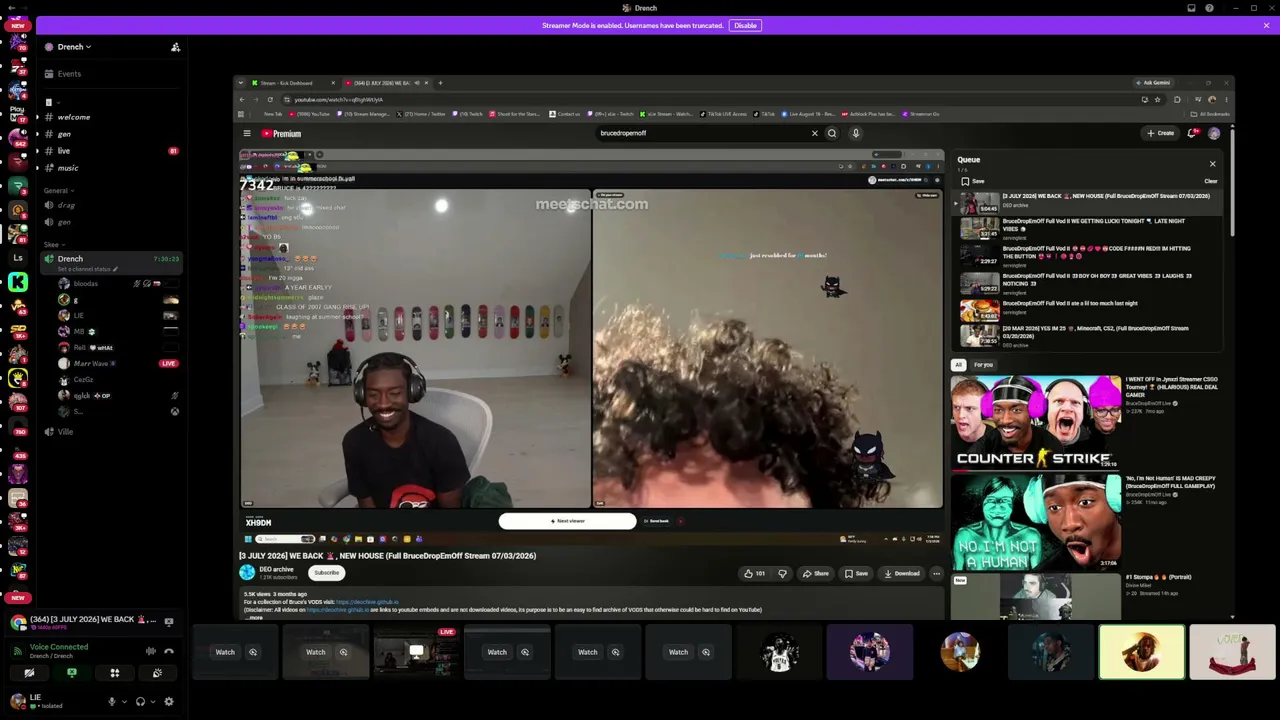Click the YouTube Share button
The height and width of the screenshot is (720, 1280).
pyautogui.click(x=815, y=573)
